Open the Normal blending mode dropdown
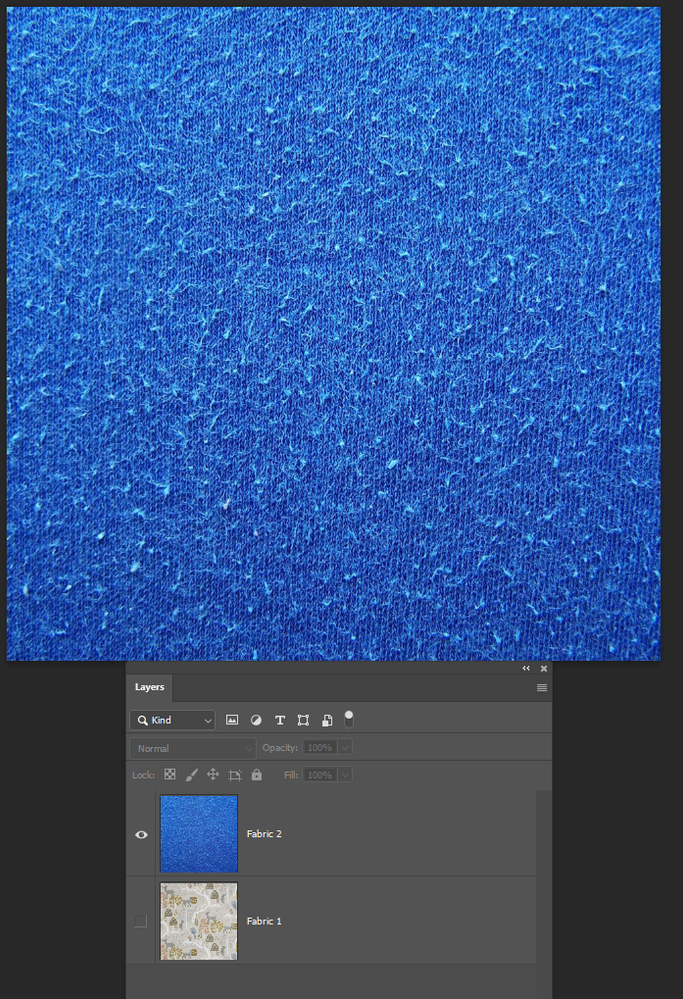 192,748
